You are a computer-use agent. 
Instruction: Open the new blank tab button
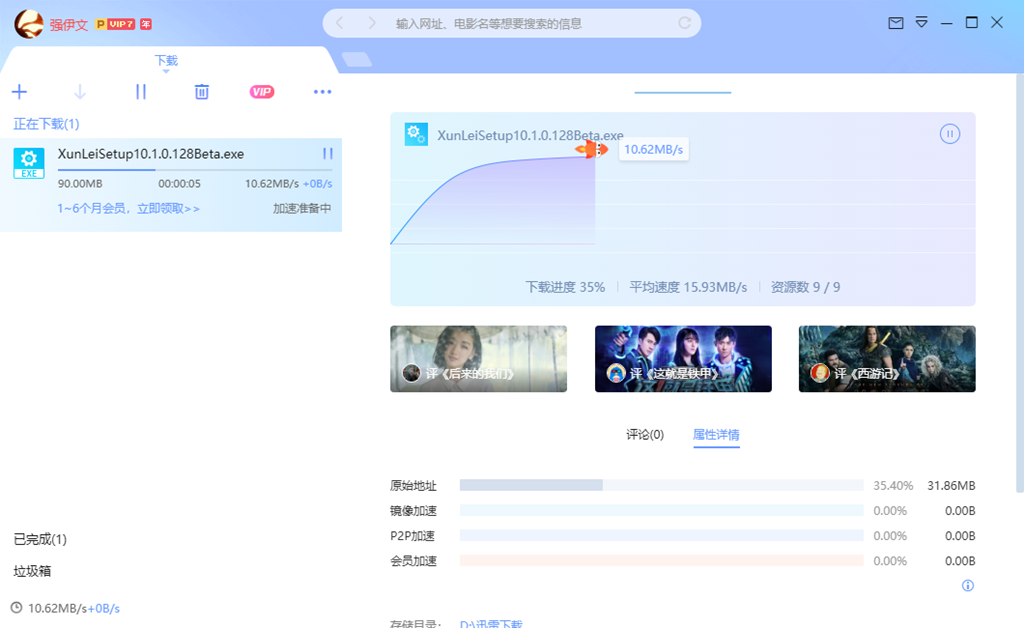click(x=357, y=59)
